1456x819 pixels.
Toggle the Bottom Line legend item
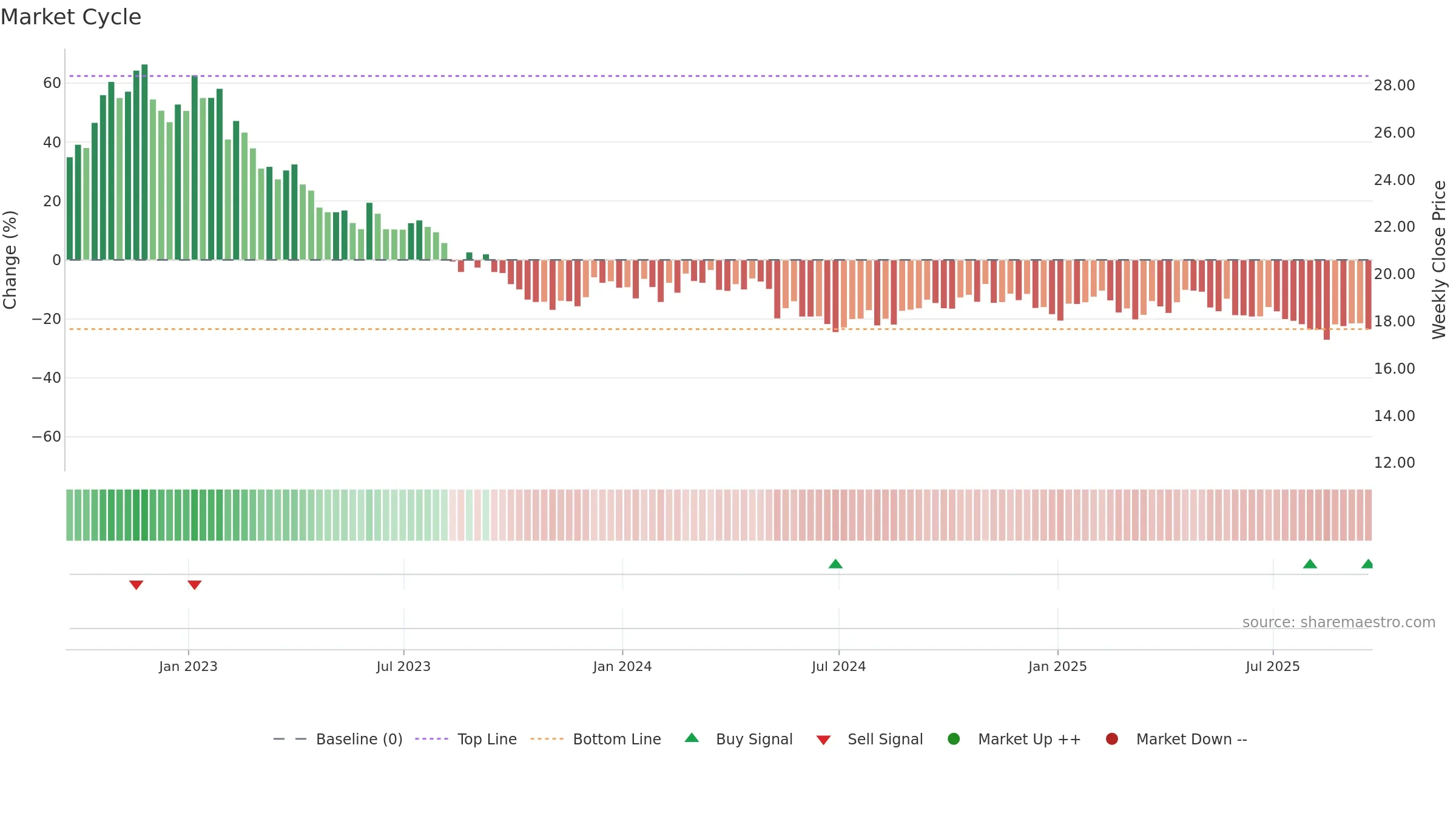coord(596,739)
